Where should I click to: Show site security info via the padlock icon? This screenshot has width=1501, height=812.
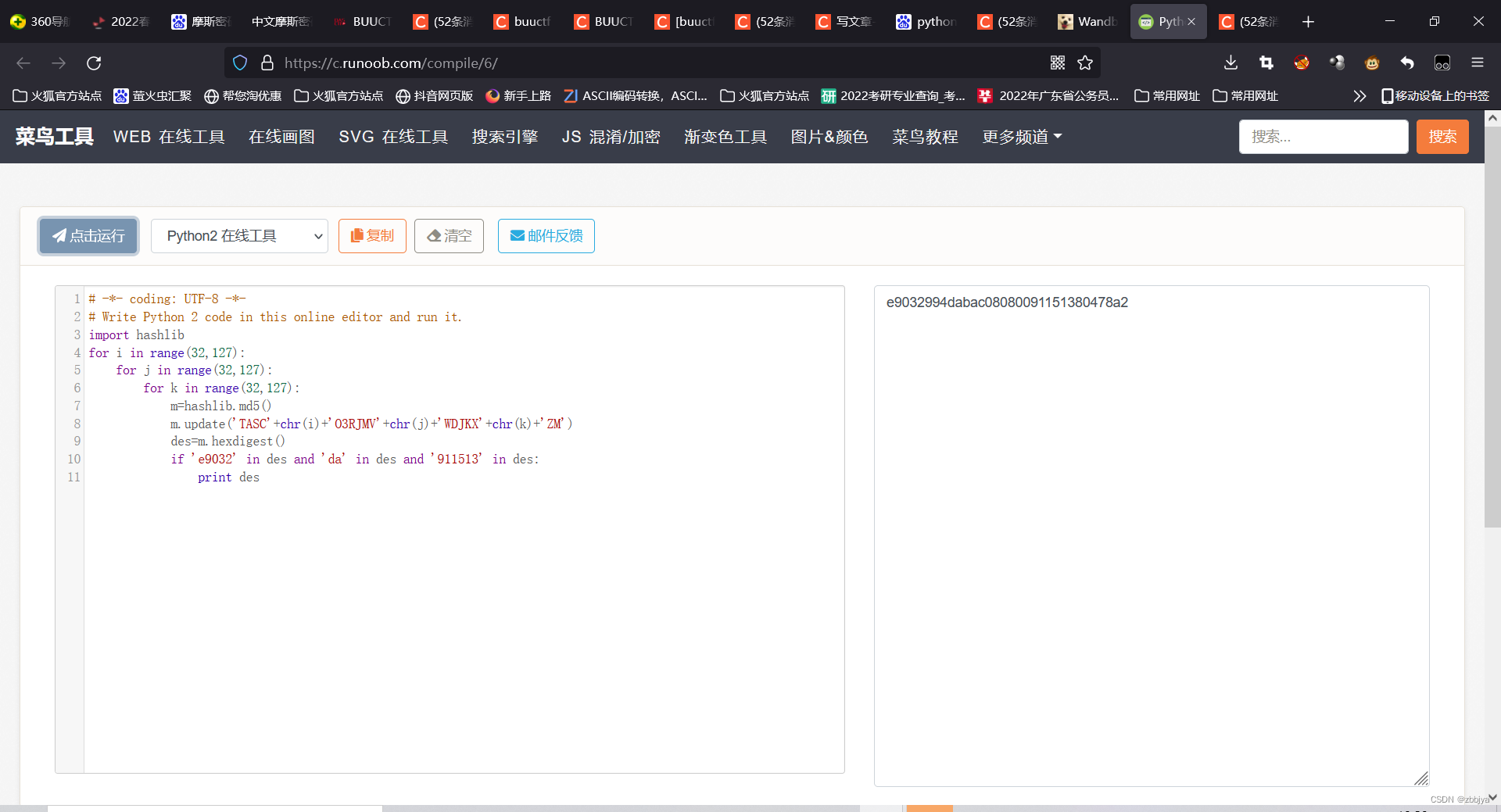click(x=267, y=63)
